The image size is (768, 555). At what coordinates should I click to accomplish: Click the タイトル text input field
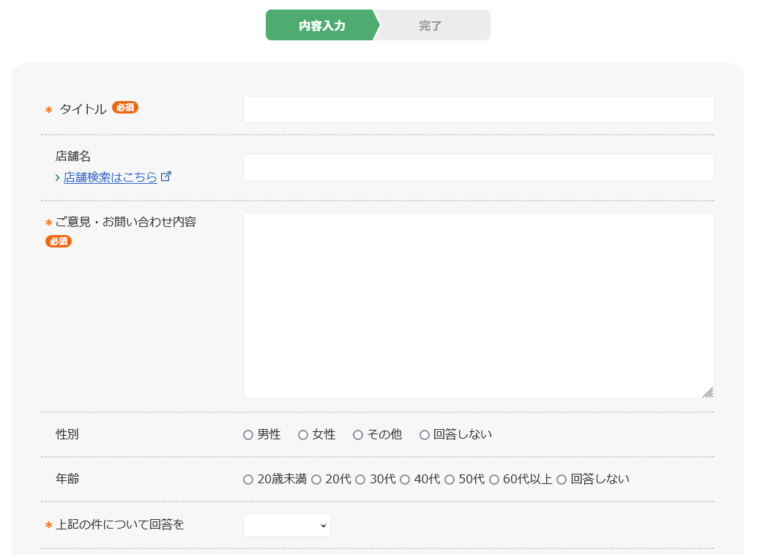(478, 109)
